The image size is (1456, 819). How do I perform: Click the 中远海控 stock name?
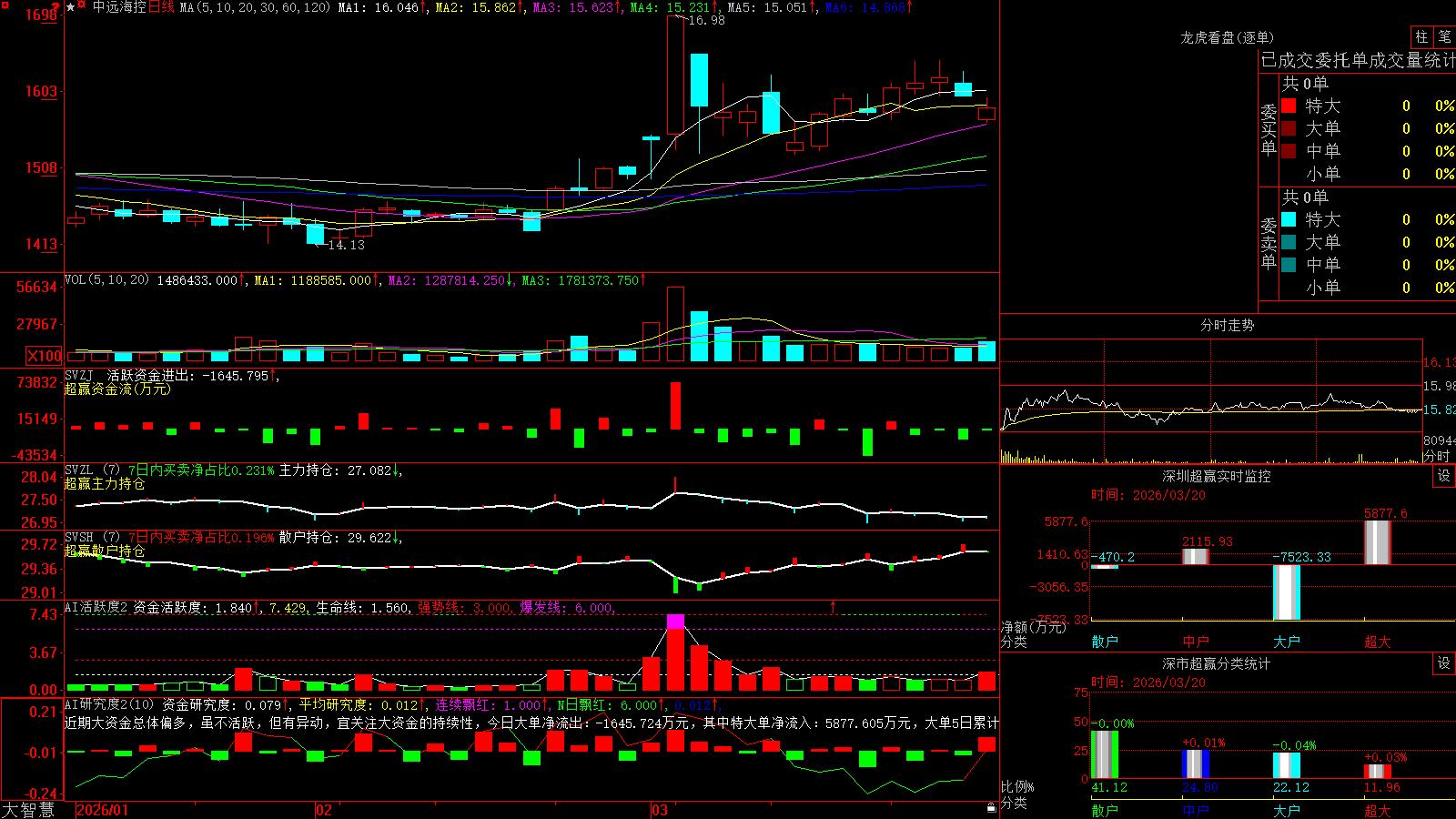(x=119, y=7)
